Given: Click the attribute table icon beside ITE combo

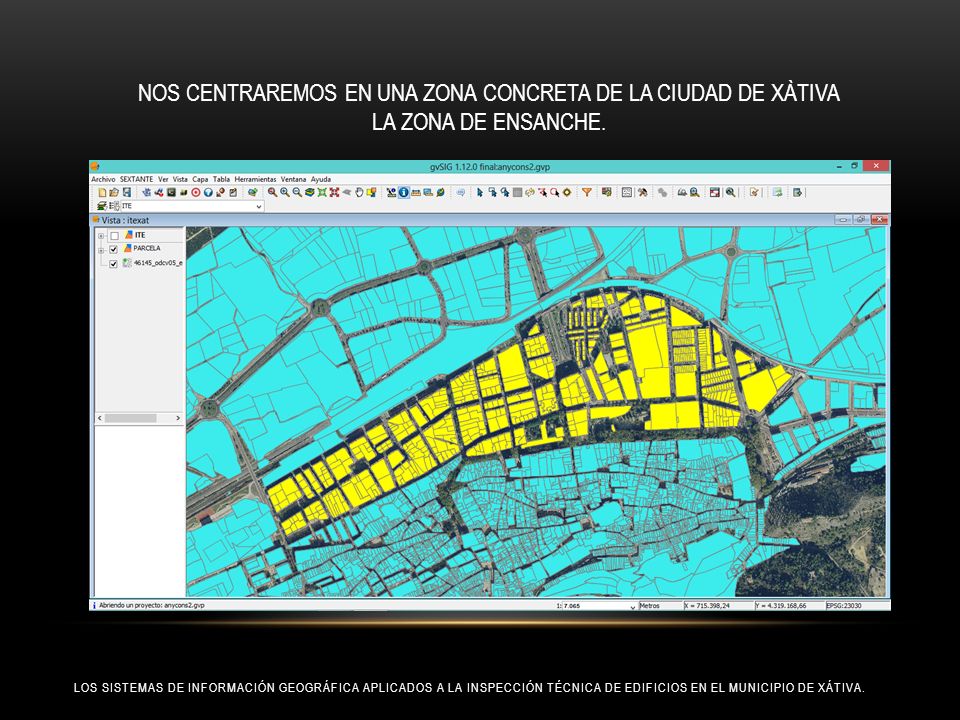Looking at the screenshot, I should pos(114,206).
